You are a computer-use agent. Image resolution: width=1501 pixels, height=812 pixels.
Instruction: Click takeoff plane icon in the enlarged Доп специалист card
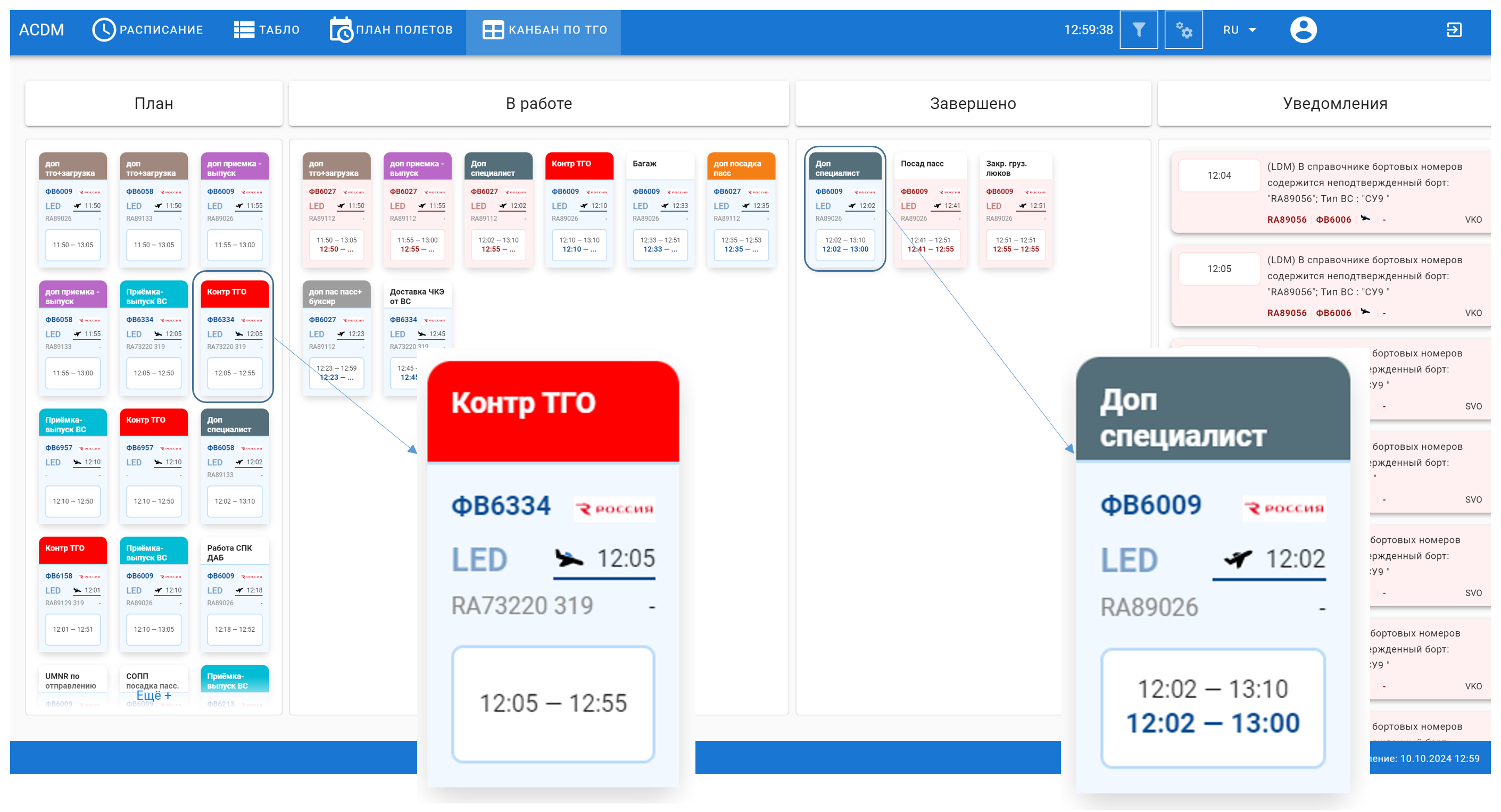(1237, 559)
